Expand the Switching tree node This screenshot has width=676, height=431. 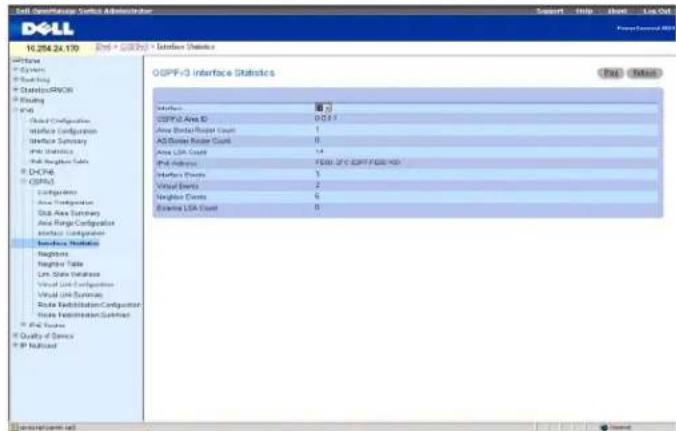[16, 79]
